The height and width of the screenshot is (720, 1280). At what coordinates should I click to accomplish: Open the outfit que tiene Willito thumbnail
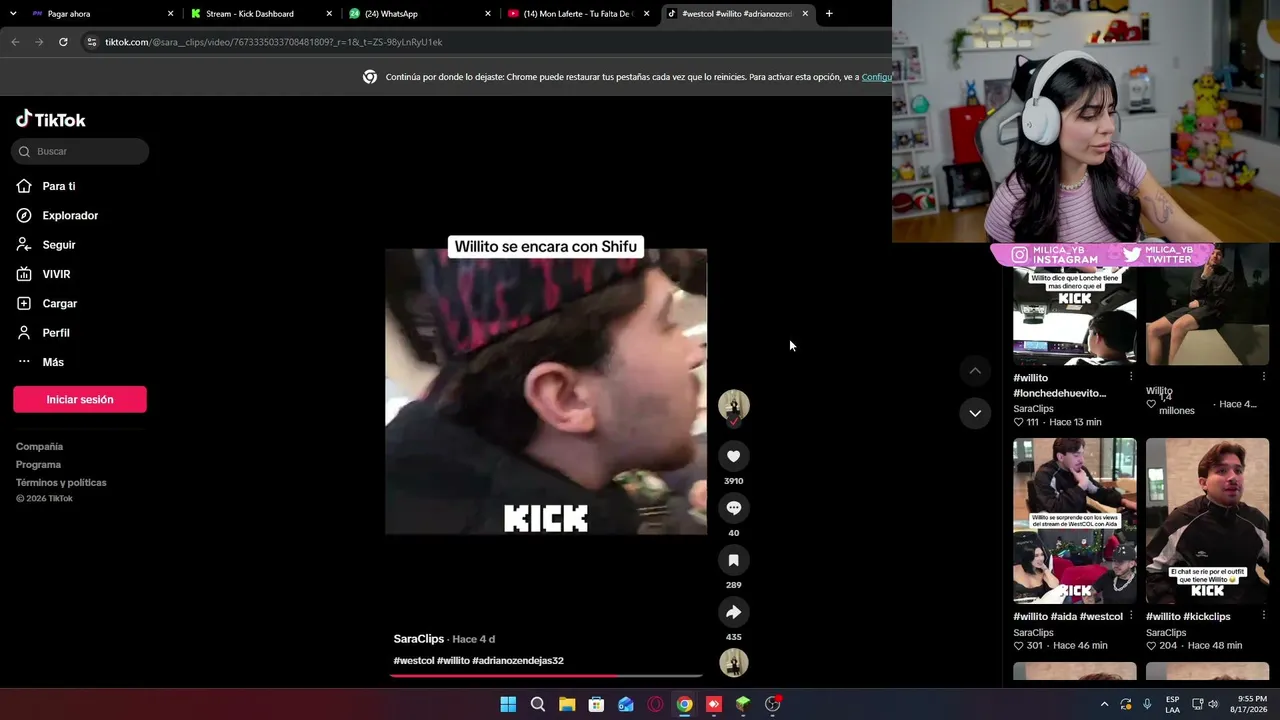pyautogui.click(x=1207, y=521)
